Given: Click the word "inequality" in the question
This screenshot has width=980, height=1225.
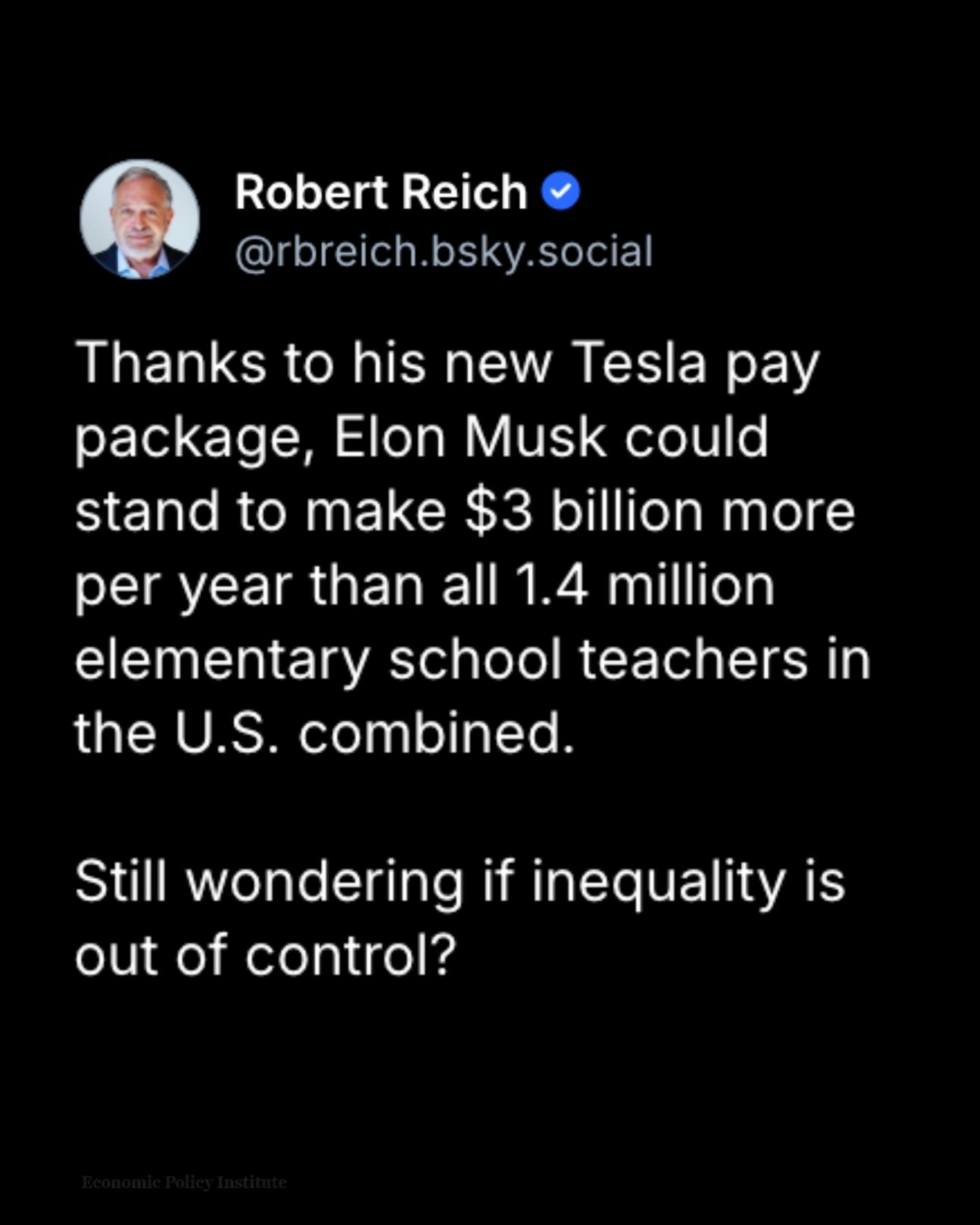Looking at the screenshot, I should [658, 882].
